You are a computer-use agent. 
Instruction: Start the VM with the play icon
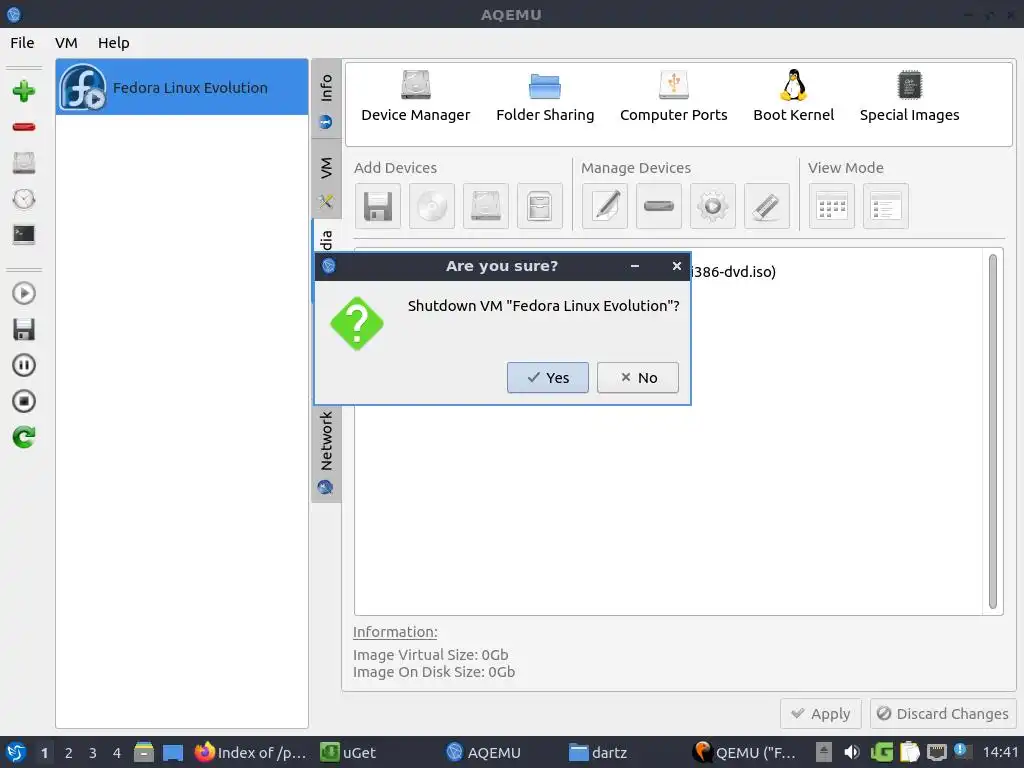point(24,293)
